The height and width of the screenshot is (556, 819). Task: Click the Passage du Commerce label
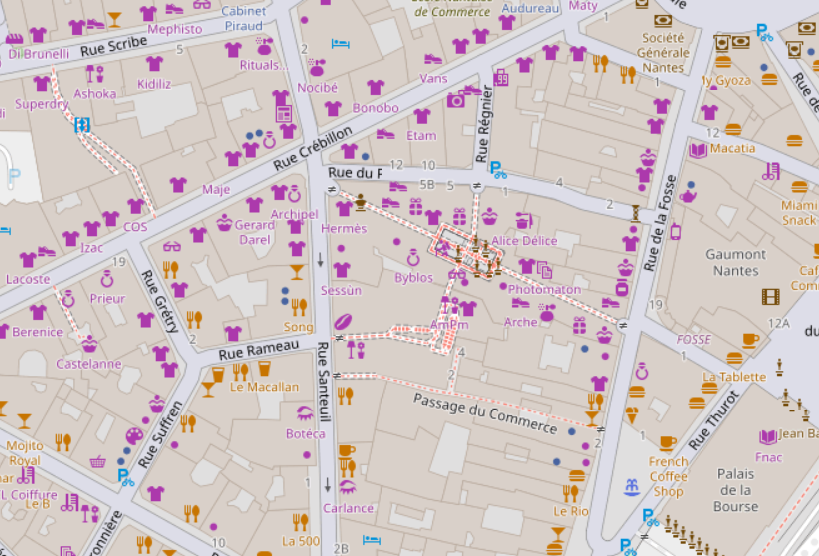click(485, 413)
